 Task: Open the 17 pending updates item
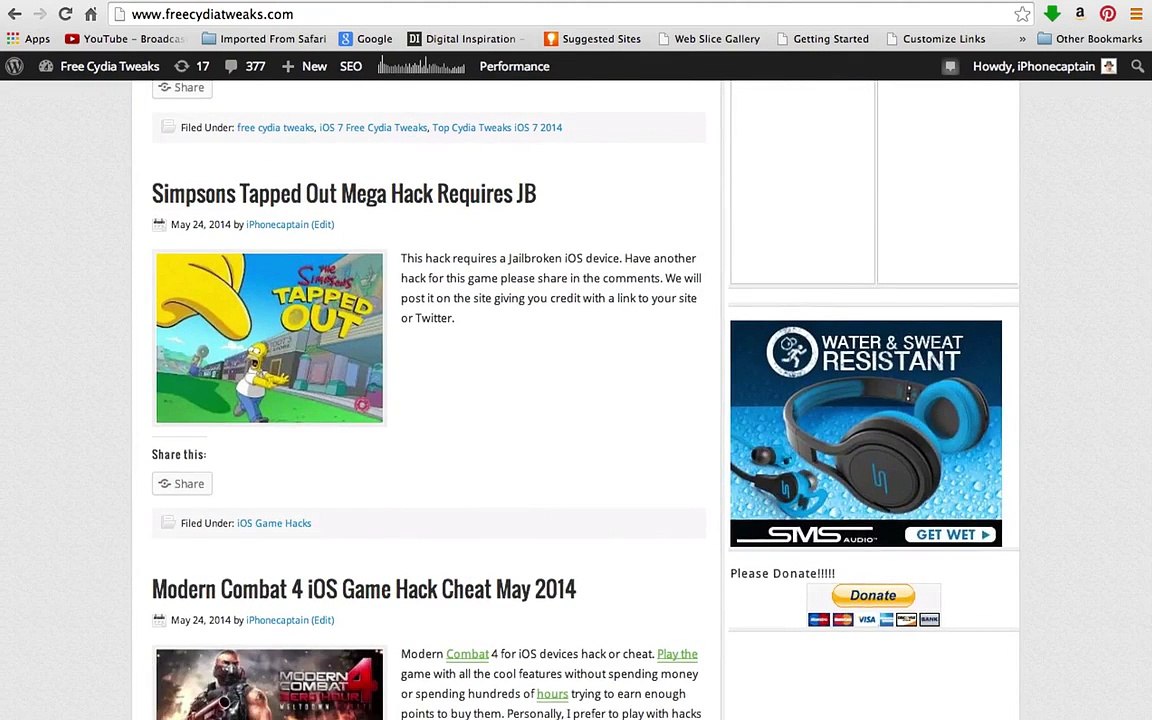click(x=192, y=66)
